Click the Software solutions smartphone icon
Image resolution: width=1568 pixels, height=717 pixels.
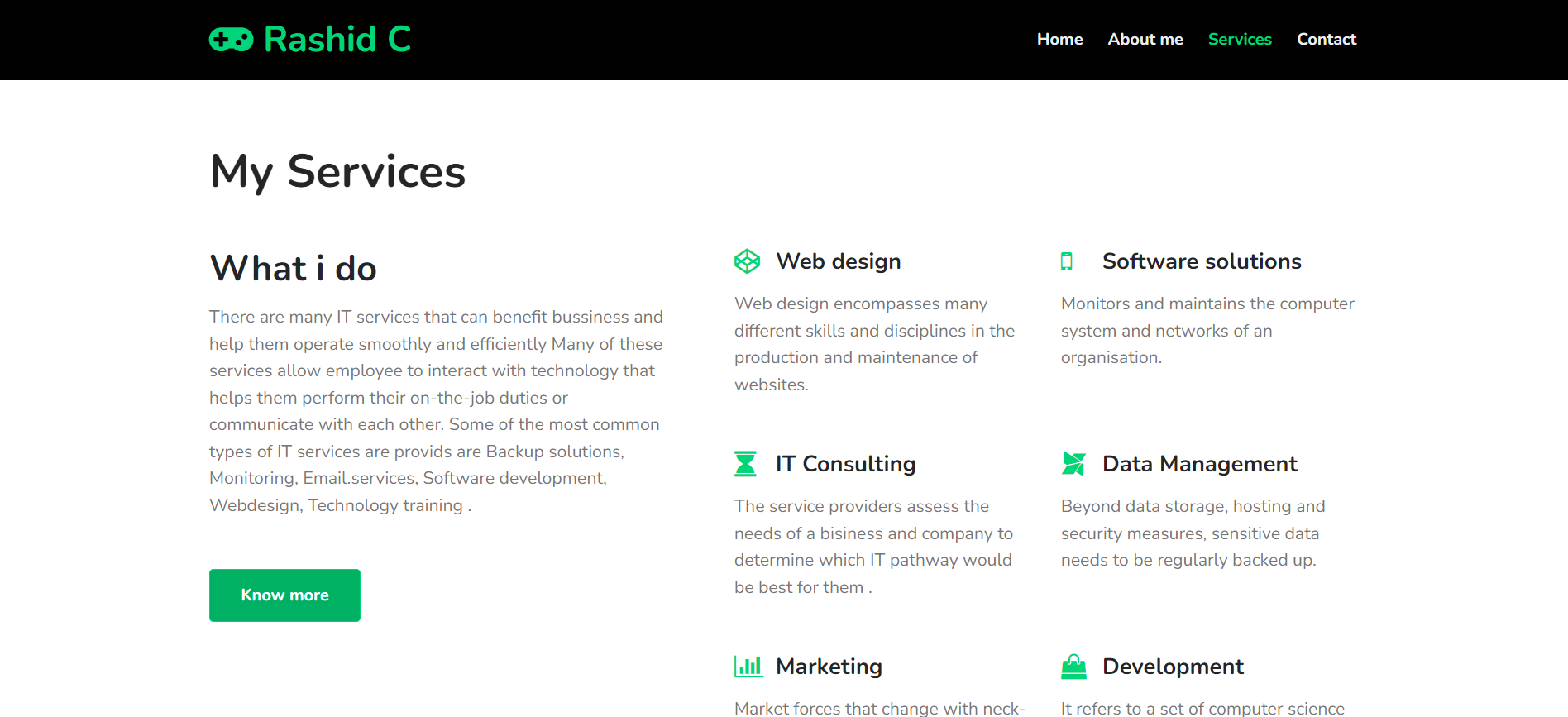(x=1068, y=261)
